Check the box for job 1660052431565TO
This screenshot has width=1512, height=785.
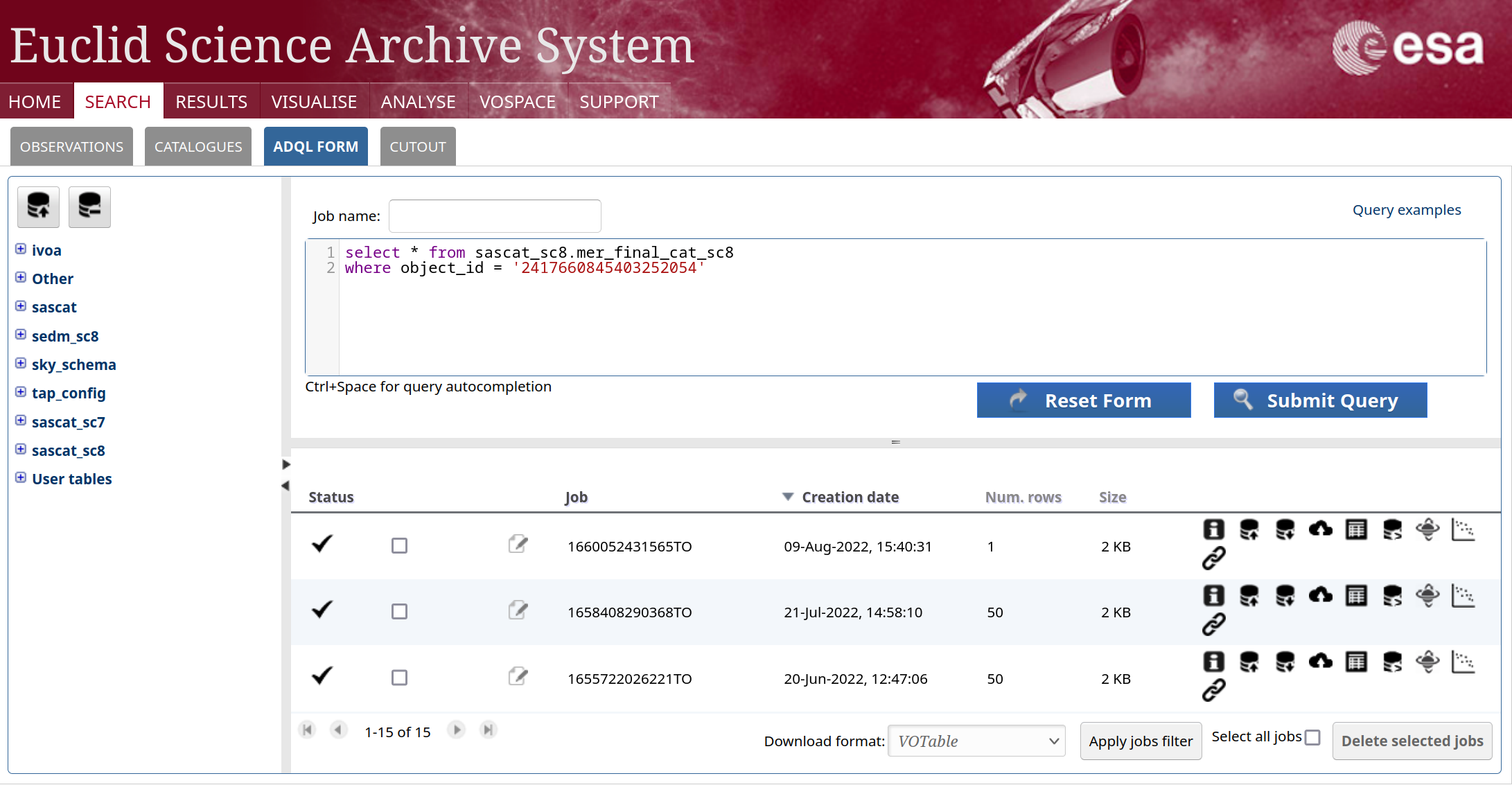pyautogui.click(x=399, y=546)
